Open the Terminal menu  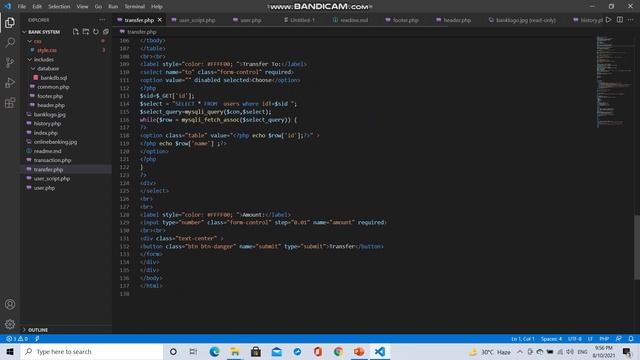coord(135,7)
